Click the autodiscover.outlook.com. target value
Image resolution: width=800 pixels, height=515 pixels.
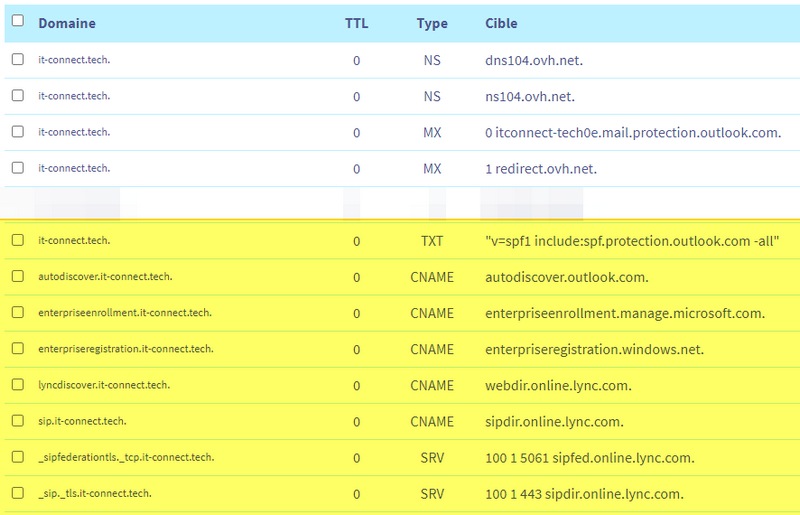(566, 277)
